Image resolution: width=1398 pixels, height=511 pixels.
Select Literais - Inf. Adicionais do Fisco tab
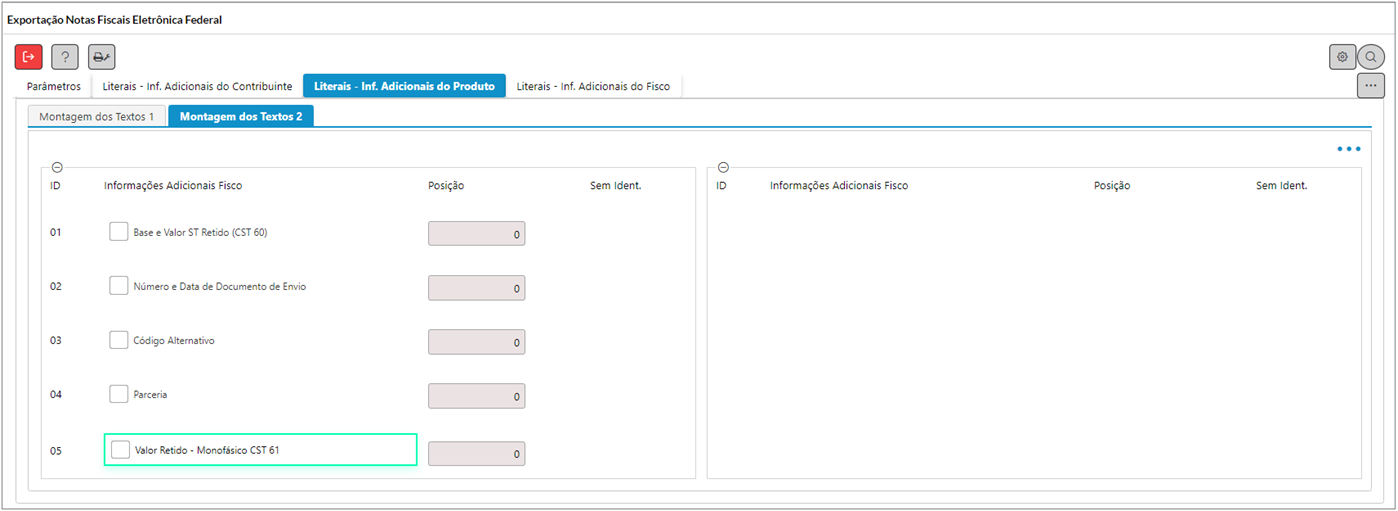593,87
